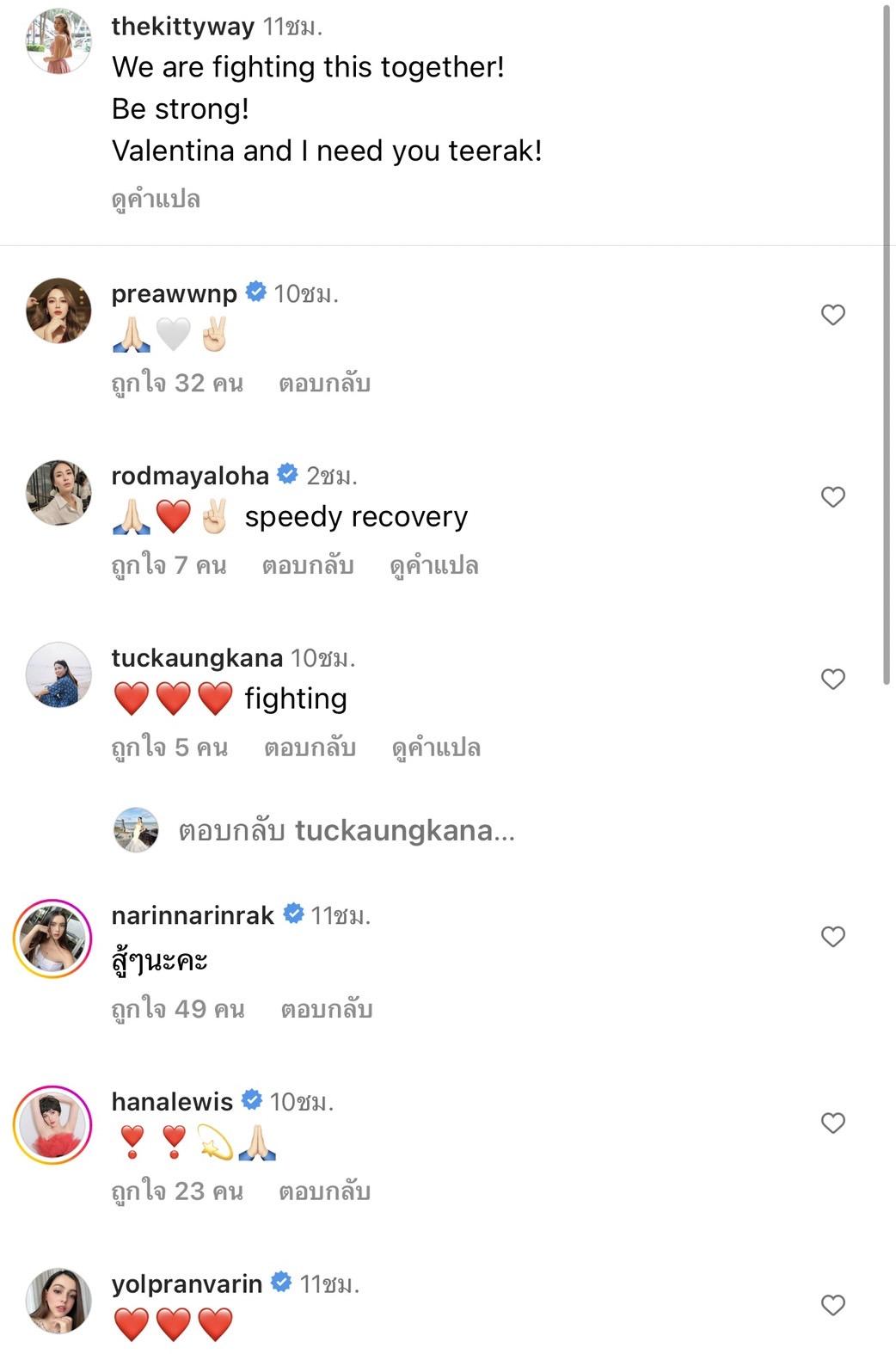View hanalewis's story ring avatar
The height and width of the screenshot is (1354, 896).
point(53,1125)
